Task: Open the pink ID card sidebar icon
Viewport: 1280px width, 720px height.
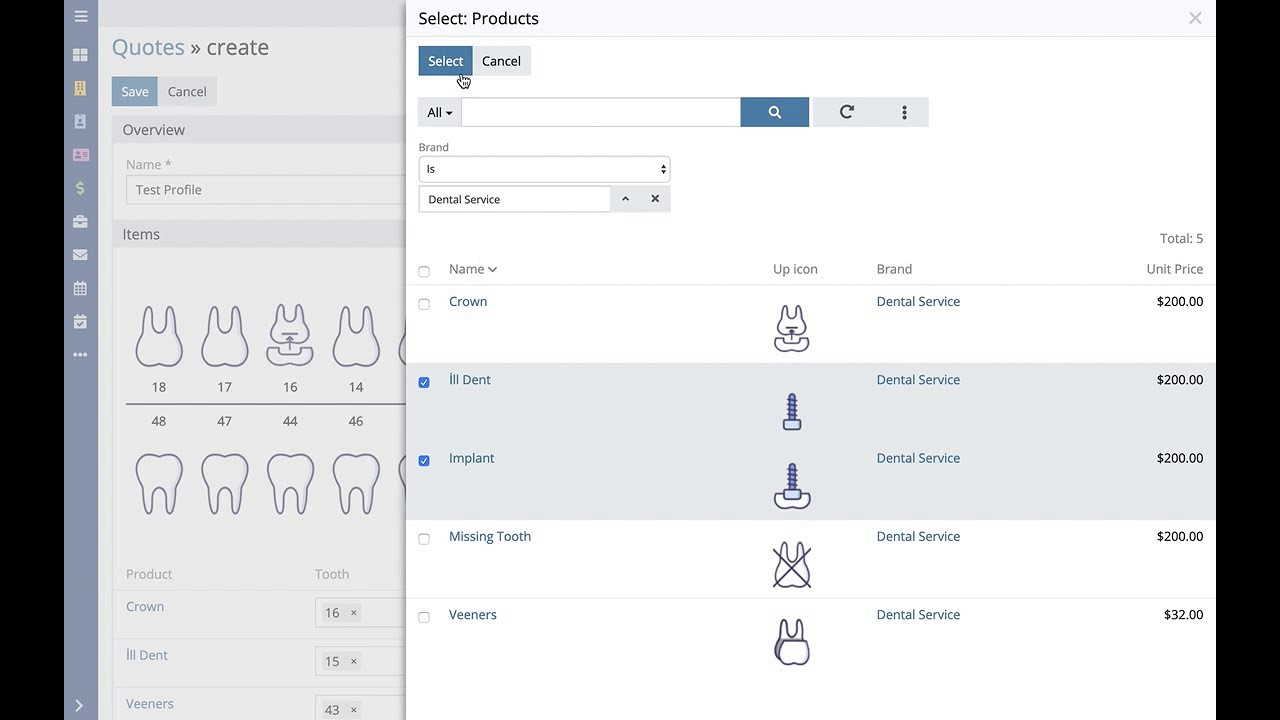Action: click(81, 155)
